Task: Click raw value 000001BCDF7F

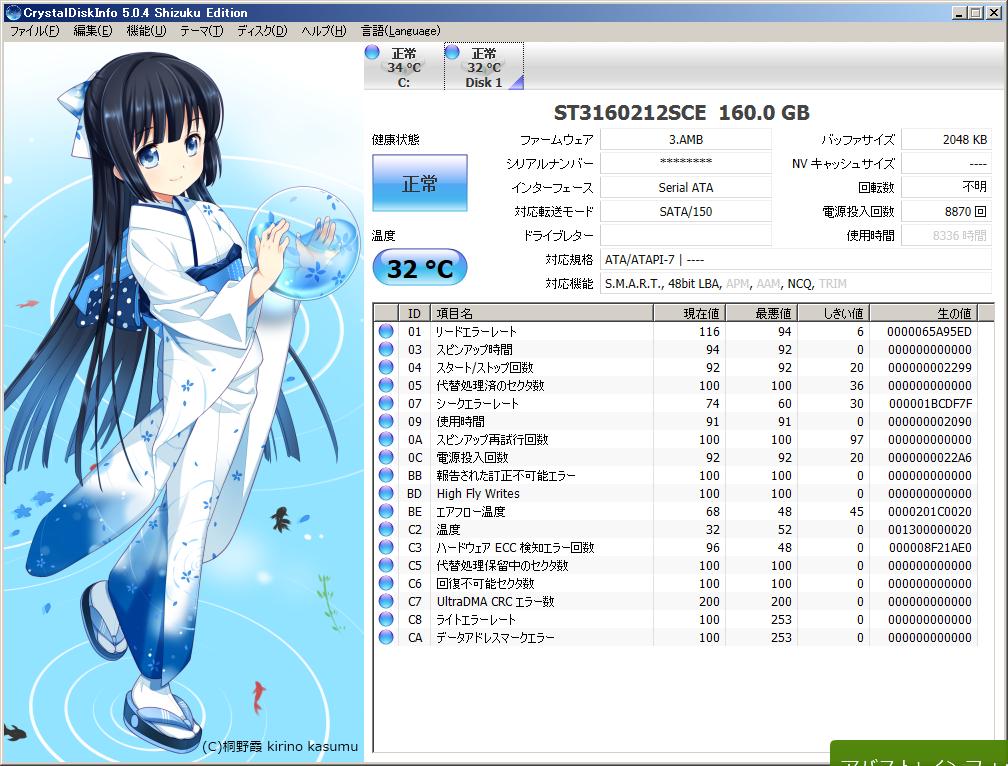Action: coord(930,404)
